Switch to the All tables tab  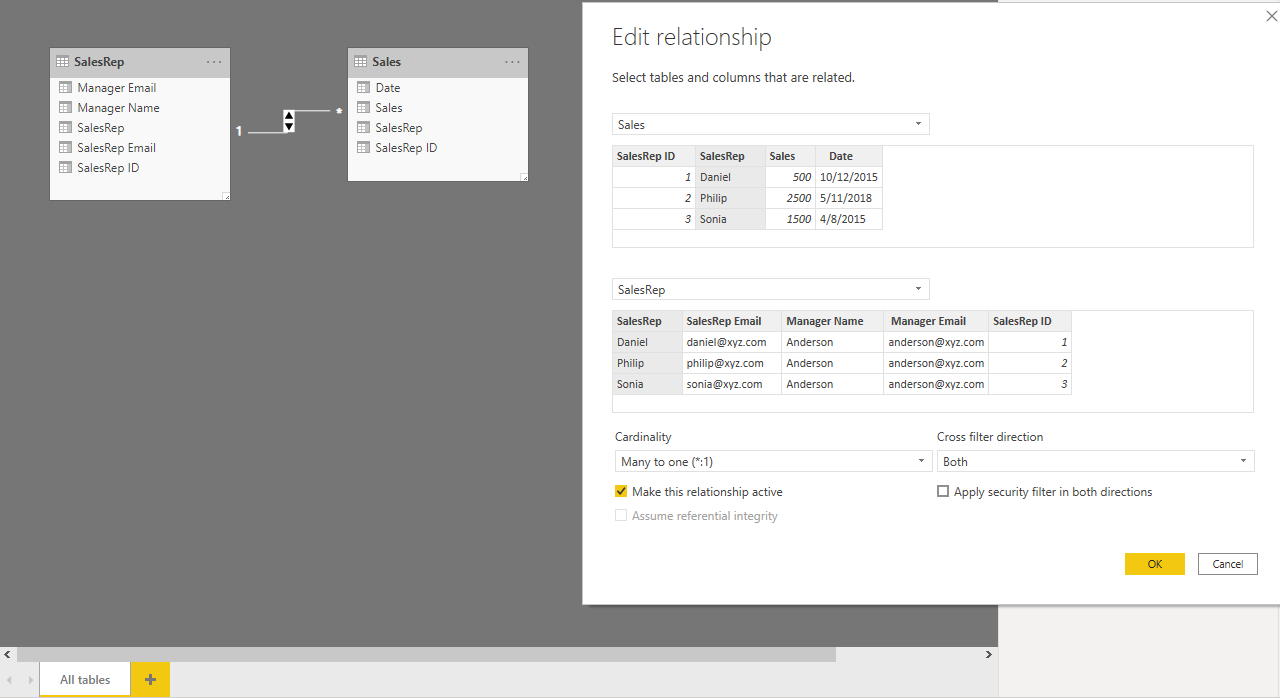[x=85, y=680]
